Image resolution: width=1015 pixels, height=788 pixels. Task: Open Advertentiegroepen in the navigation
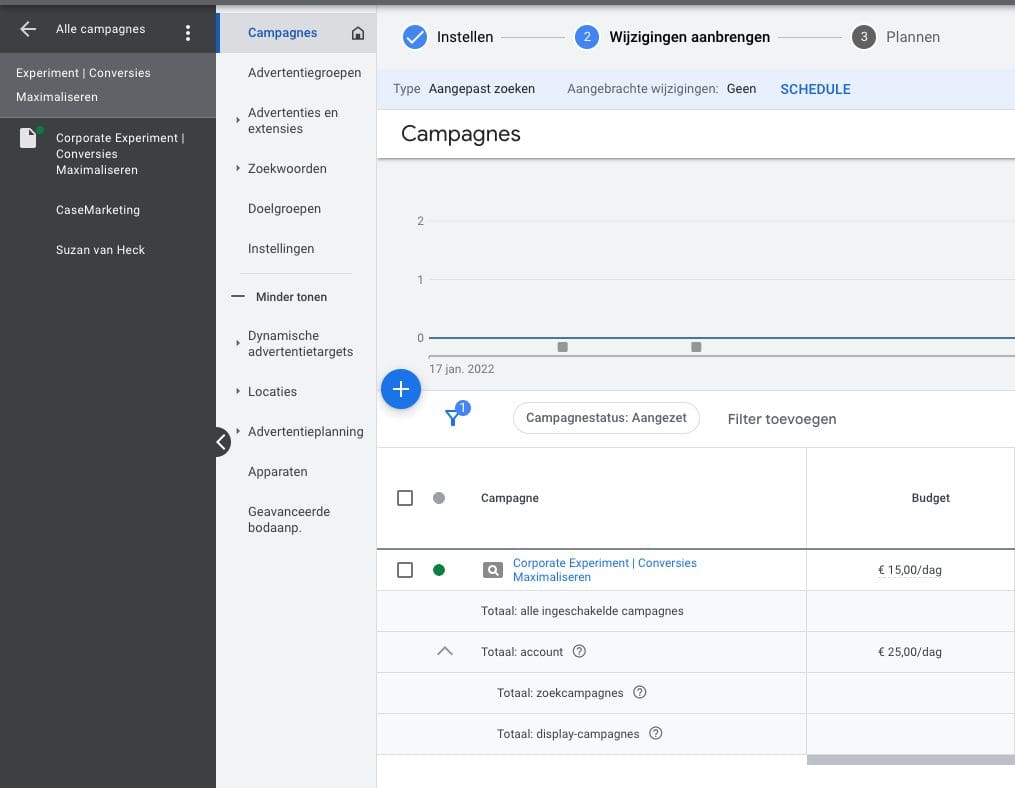coord(304,73)
